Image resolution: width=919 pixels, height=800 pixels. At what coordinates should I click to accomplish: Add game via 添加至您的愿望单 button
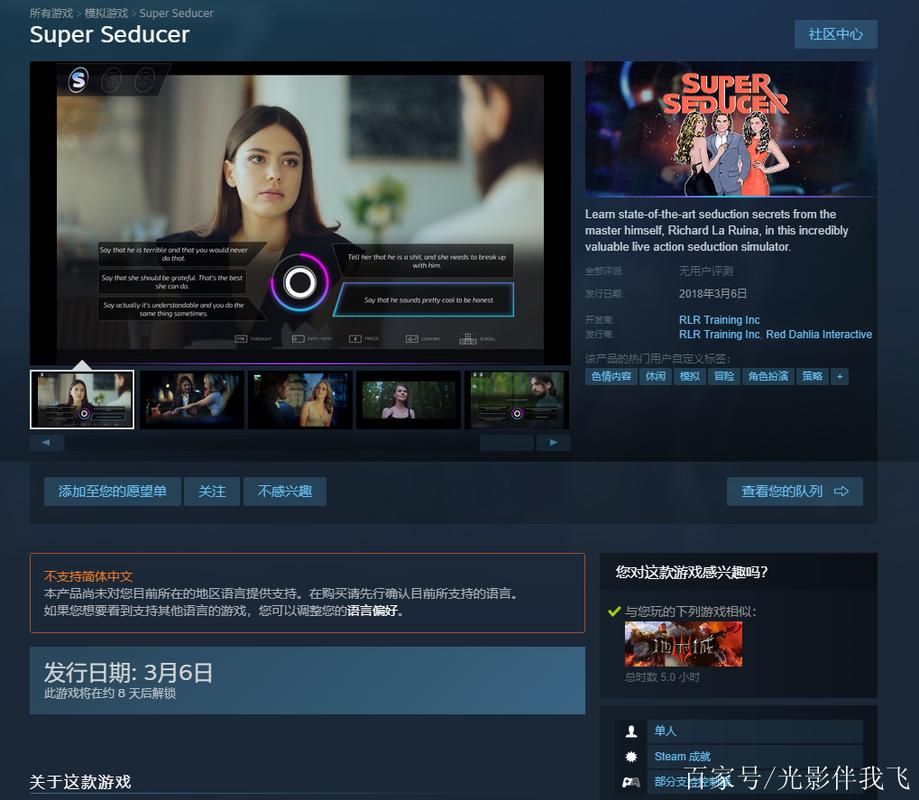[x=112, y=491]
